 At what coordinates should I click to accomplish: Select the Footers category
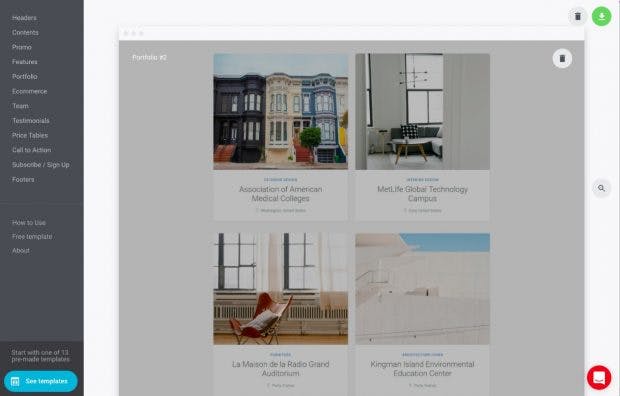[23, 180]
